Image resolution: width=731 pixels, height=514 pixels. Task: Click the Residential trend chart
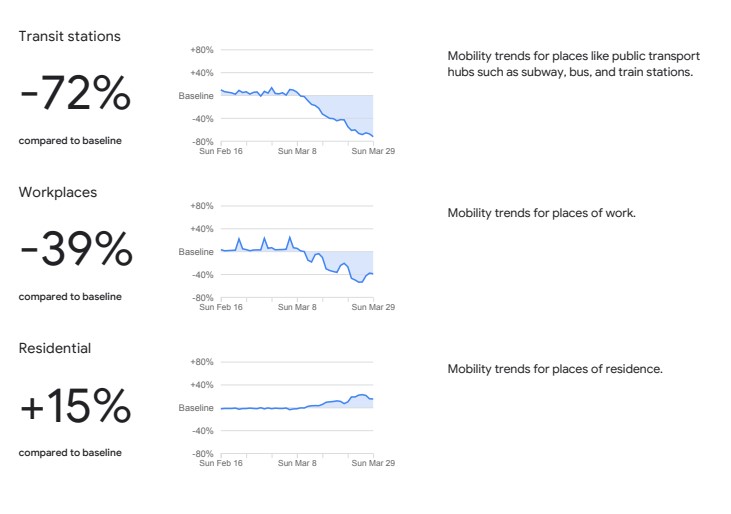296,408
